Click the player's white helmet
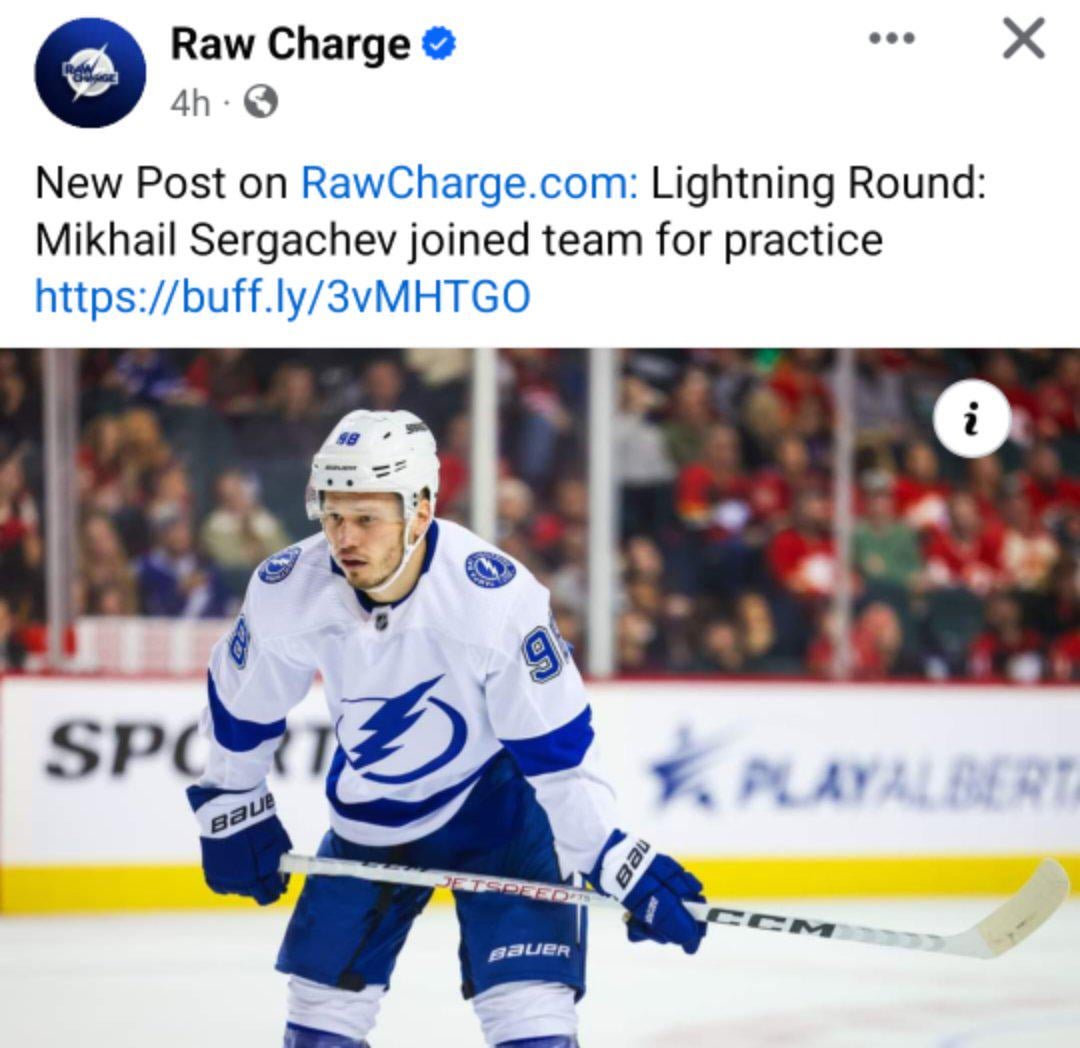1080x1048 pixels. click(x=373, y=460)
